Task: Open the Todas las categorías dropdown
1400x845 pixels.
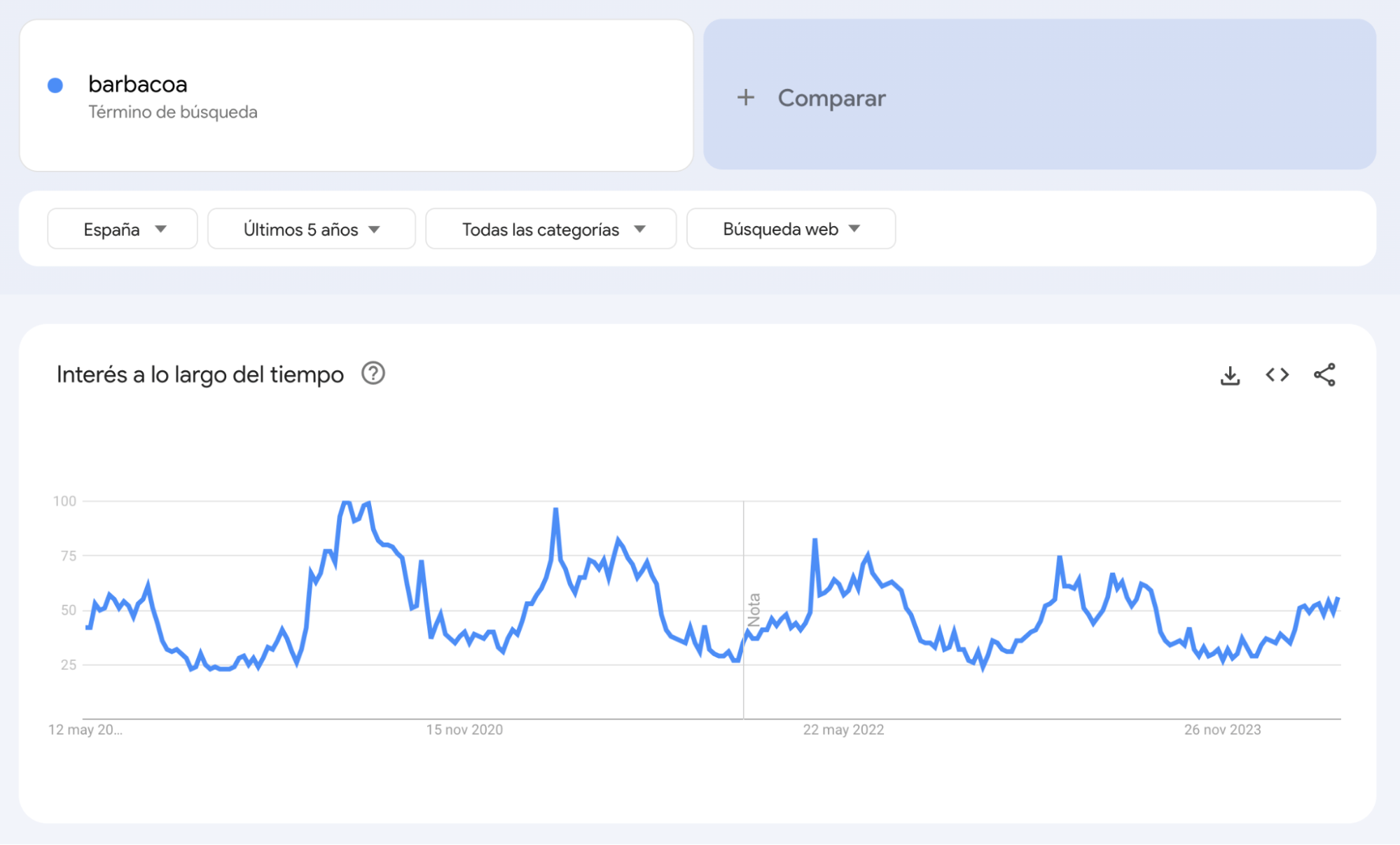Action: (551, 228)
